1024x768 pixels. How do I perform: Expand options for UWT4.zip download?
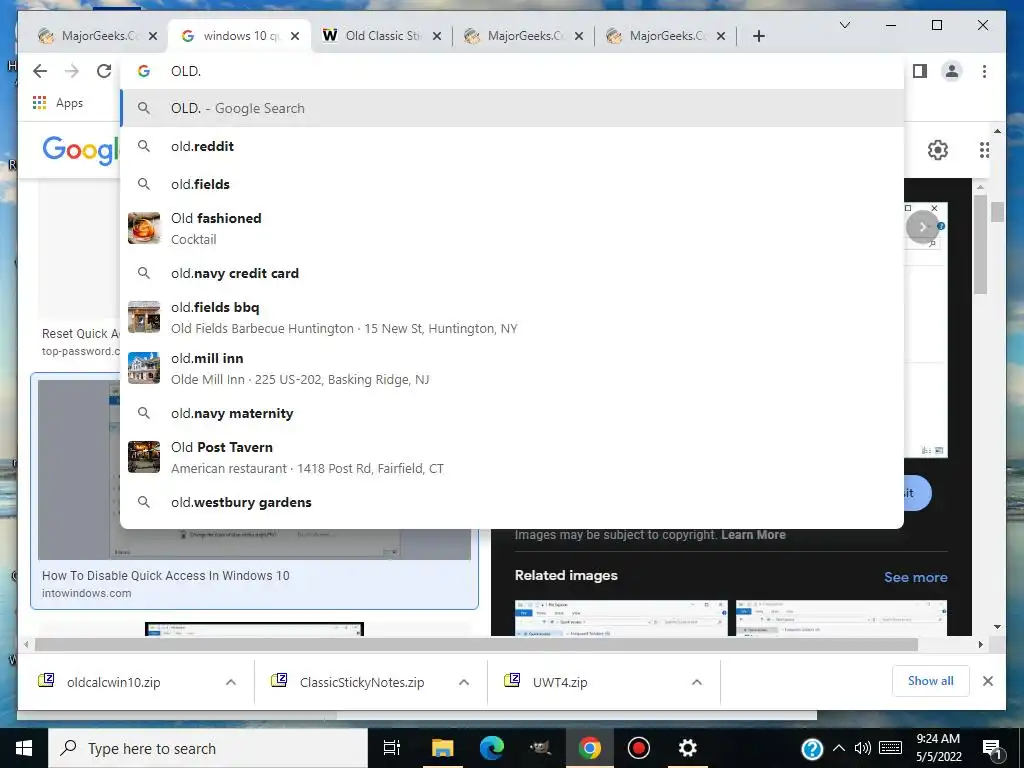click(697, 682)
